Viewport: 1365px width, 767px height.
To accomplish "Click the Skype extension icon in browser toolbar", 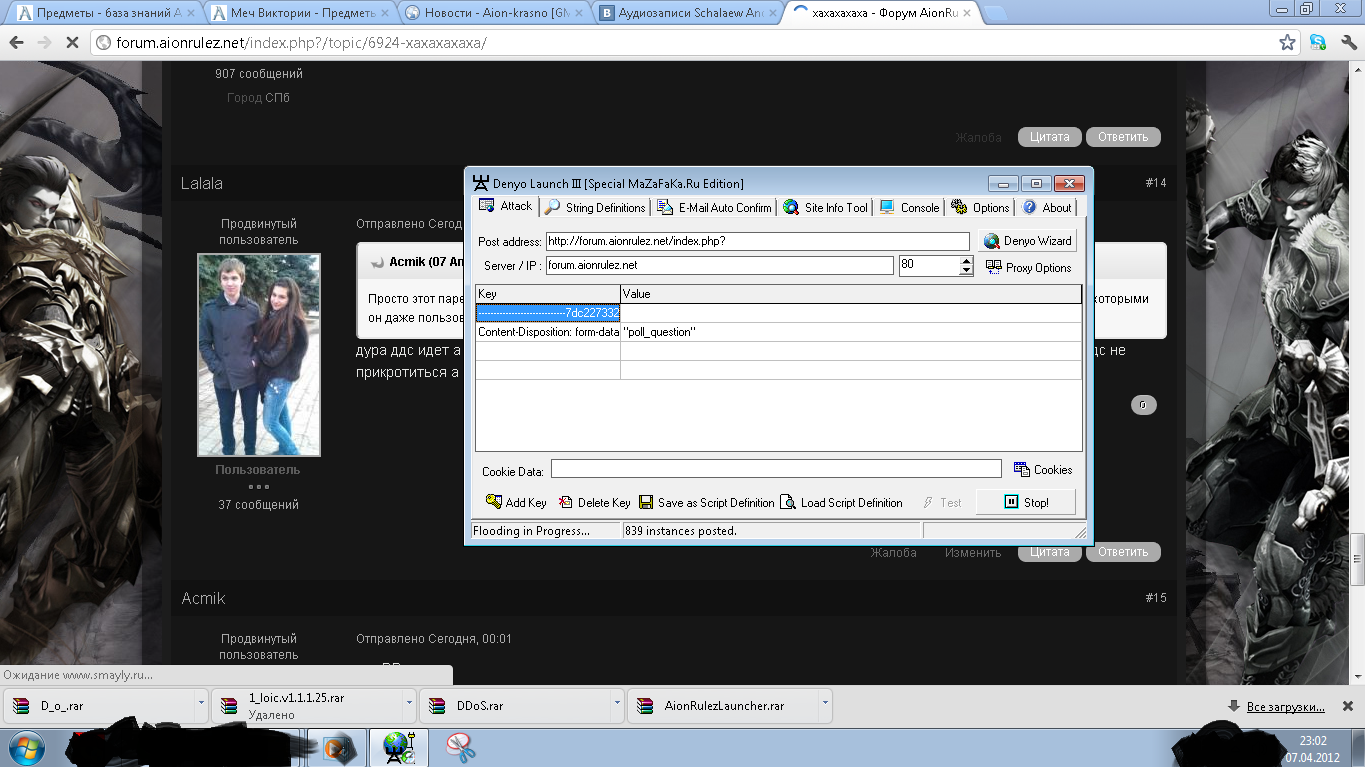I will (x=1318, y=43).
